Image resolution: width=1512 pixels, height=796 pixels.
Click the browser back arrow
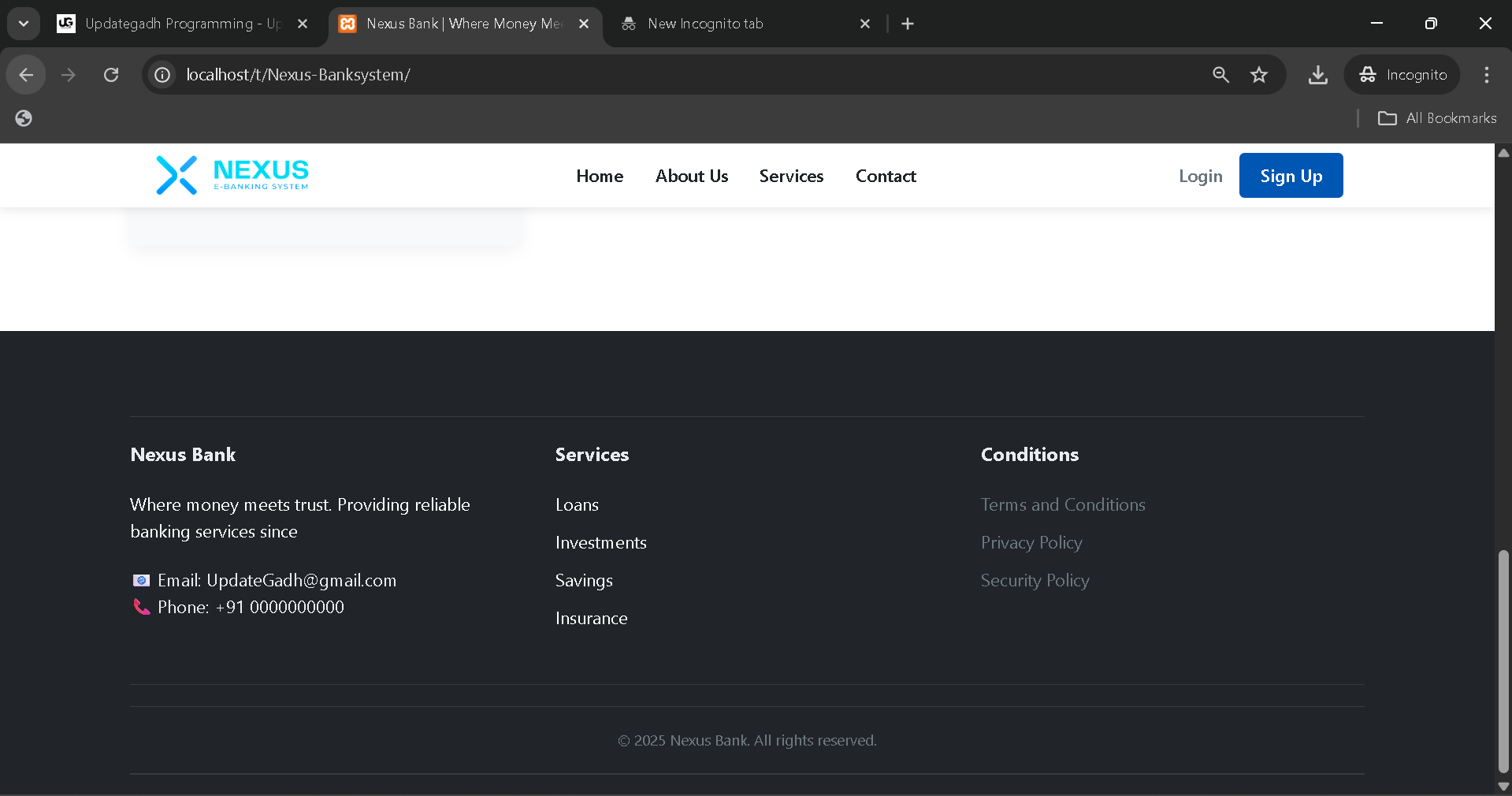(x=26, y=75)
